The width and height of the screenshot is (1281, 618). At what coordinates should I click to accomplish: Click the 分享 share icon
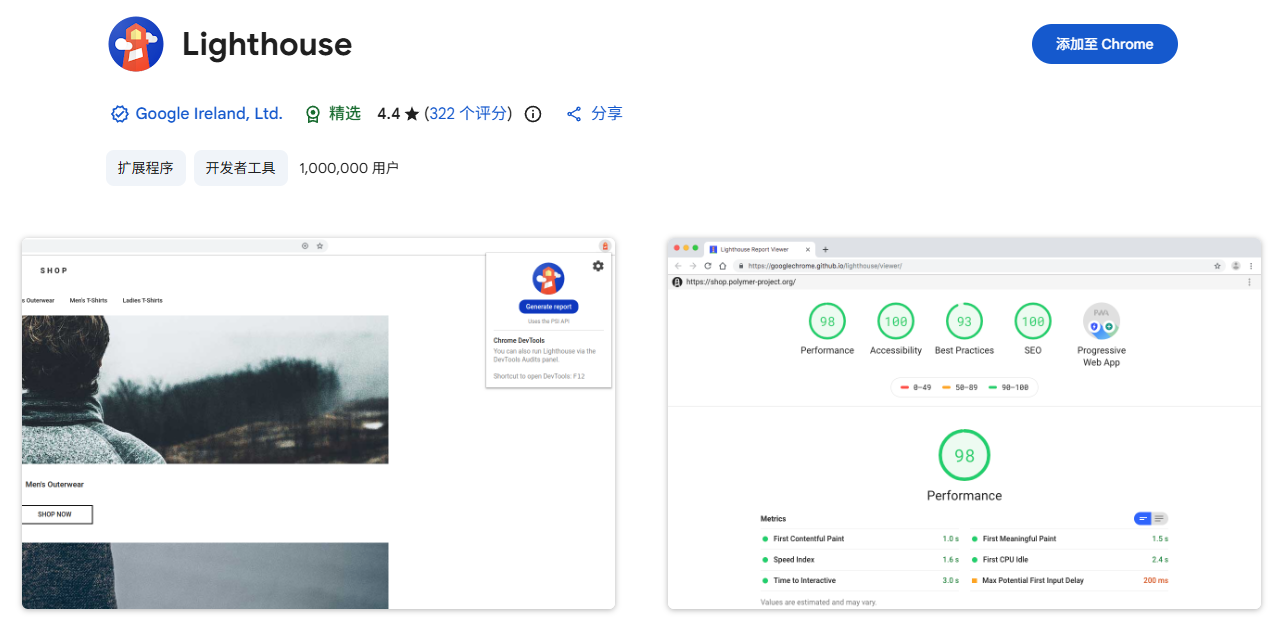point(574,113)
